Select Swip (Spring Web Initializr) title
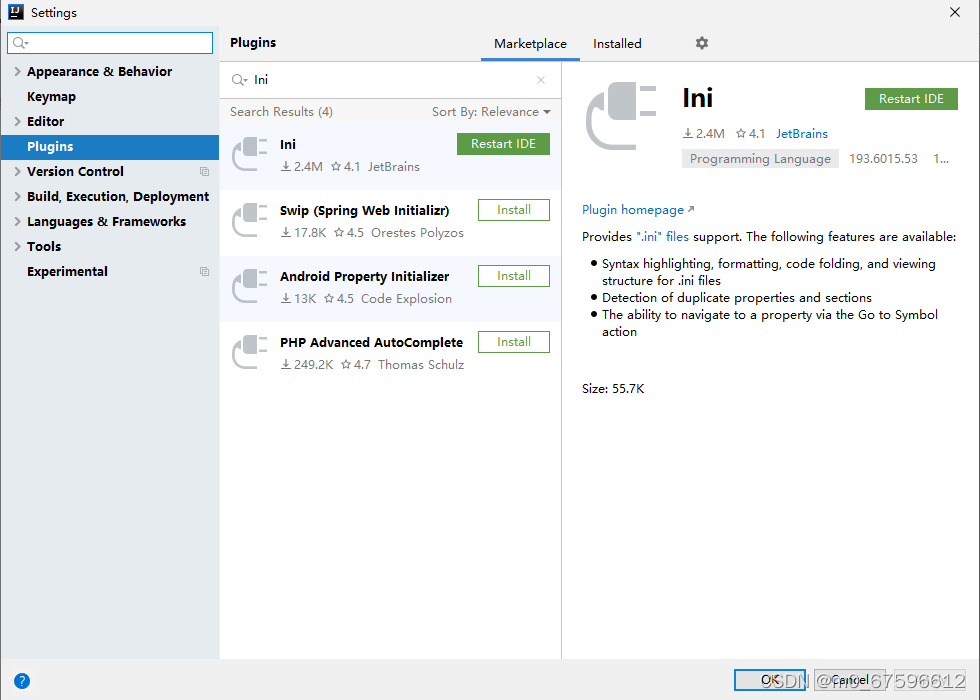The image size is (980, 700). [x=364, y=211]
